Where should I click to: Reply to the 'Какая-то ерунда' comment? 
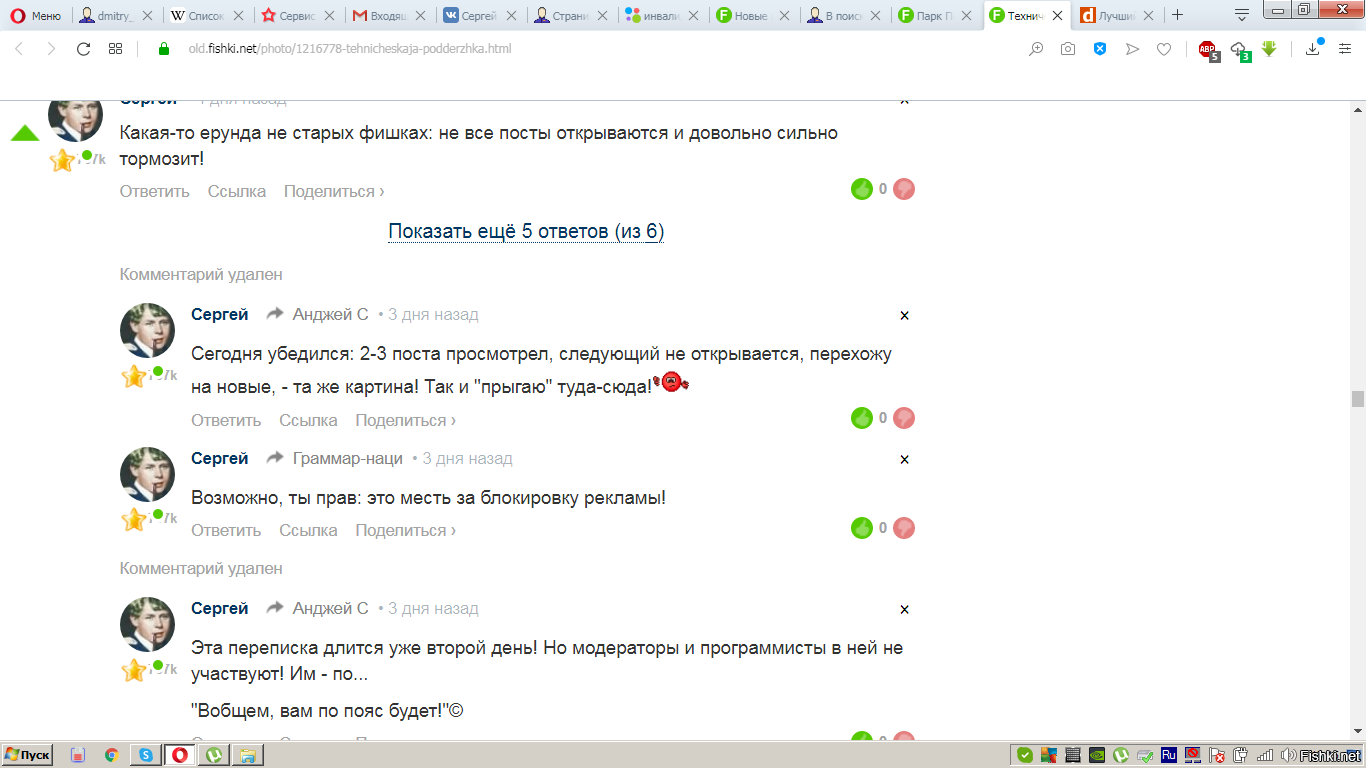[154, 191]
